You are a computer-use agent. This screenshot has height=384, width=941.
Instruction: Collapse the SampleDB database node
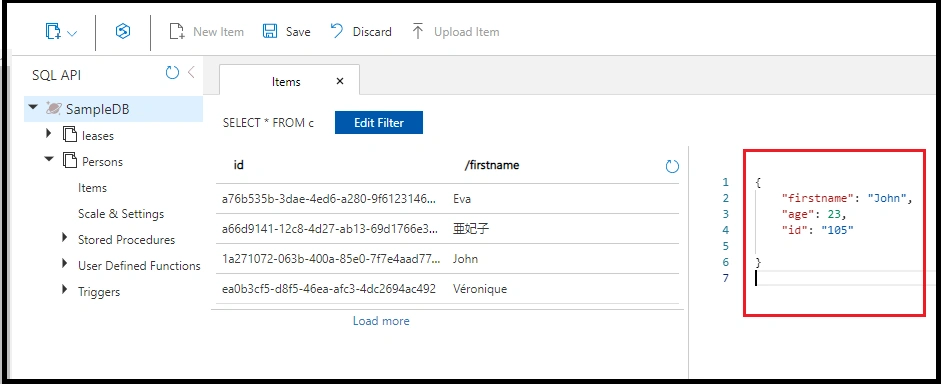(33, 108)
